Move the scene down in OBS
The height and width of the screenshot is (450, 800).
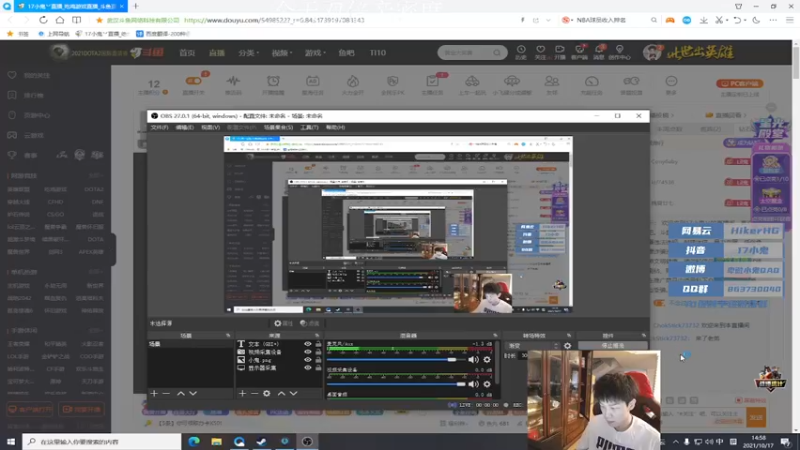click(x=193, y=393)
